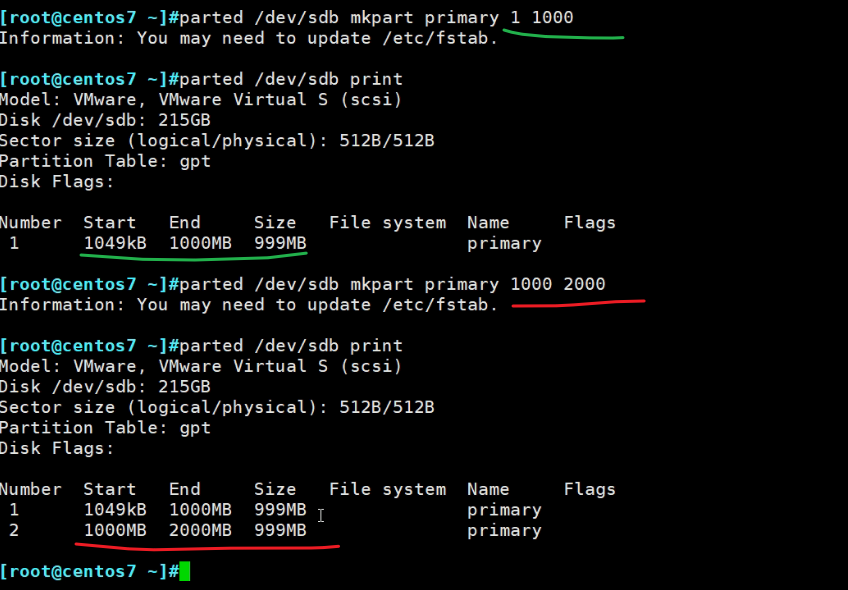Click the 'primary' name in partition 2 row

pyautogui.click(x=504, y=530)
